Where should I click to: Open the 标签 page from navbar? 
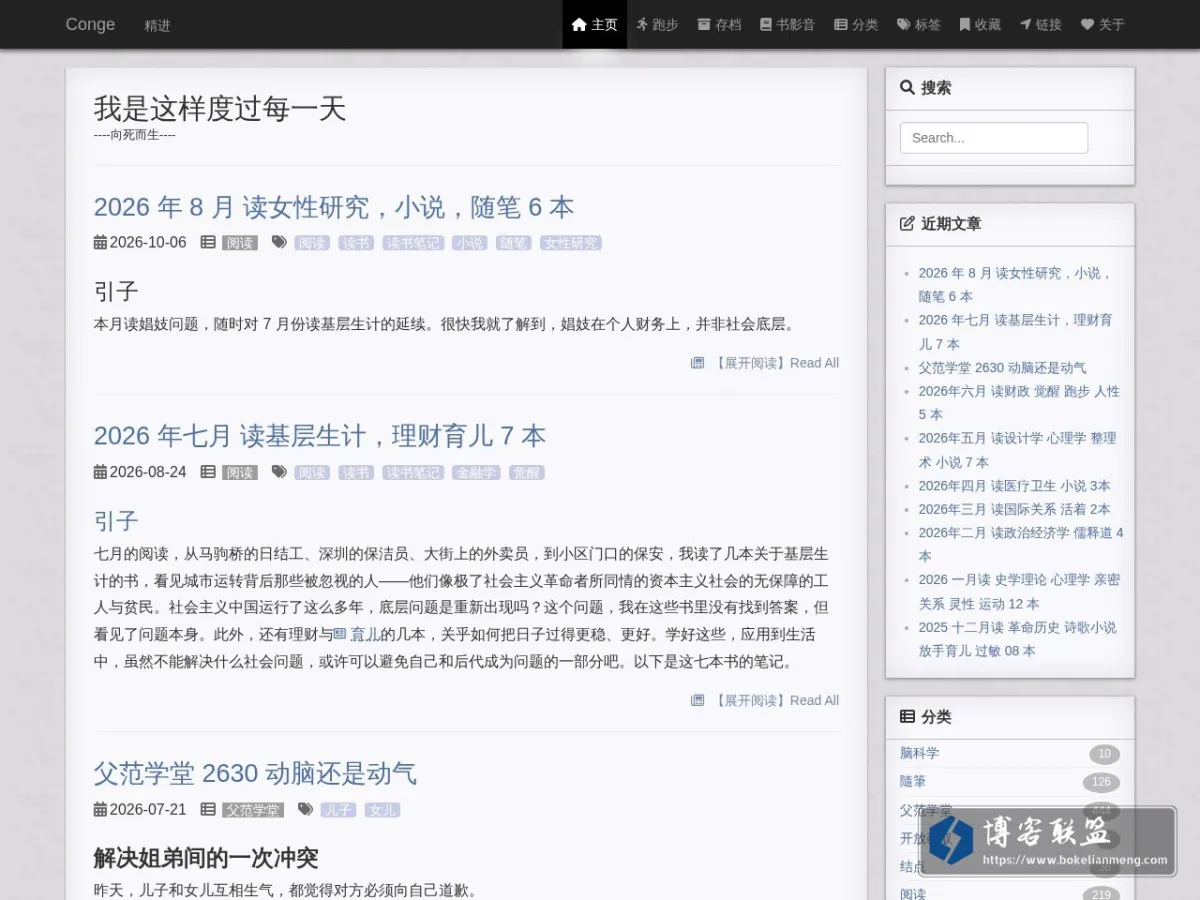(x=919, y=24)
